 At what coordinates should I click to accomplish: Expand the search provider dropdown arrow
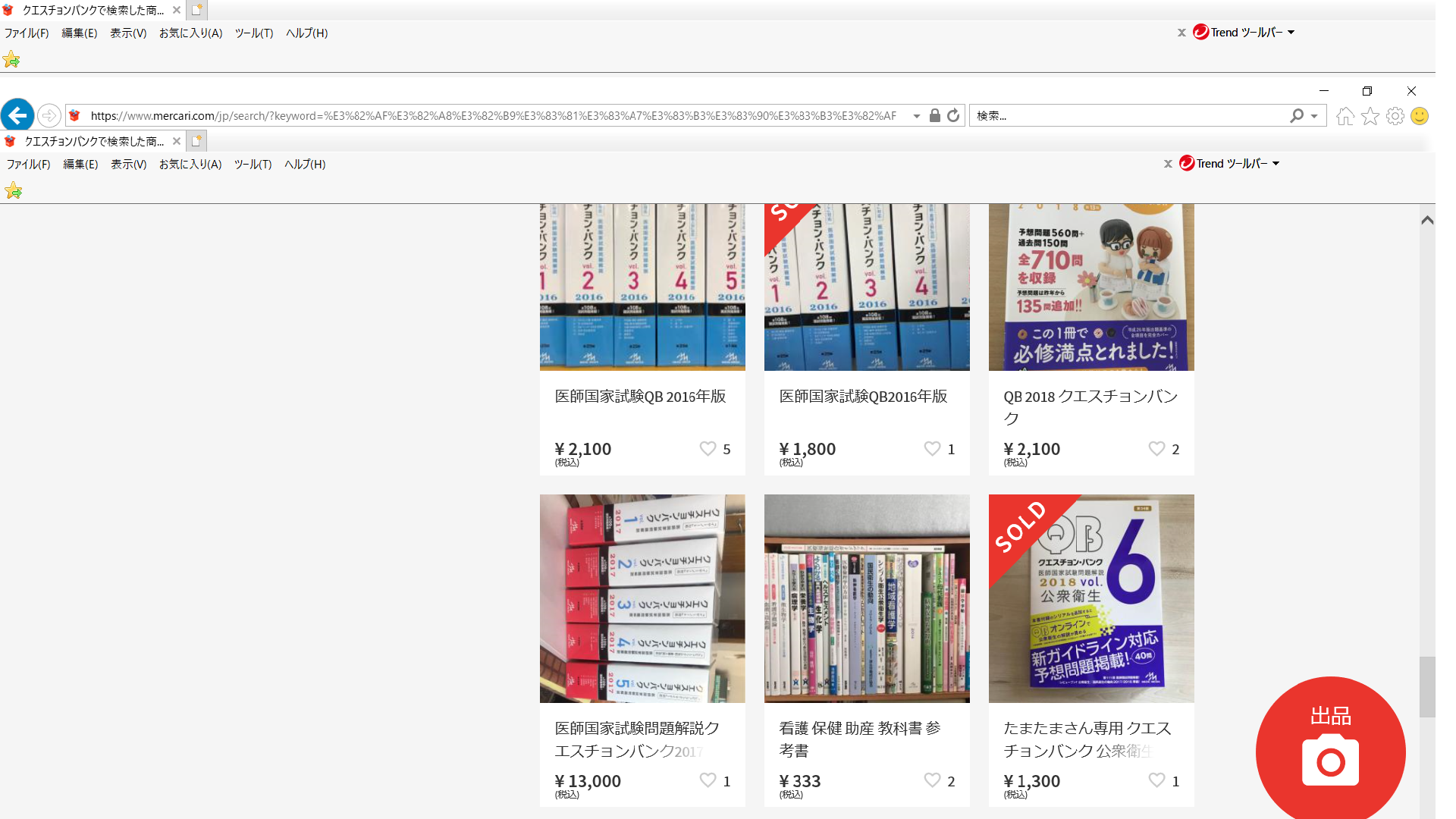pos(1314,116)
